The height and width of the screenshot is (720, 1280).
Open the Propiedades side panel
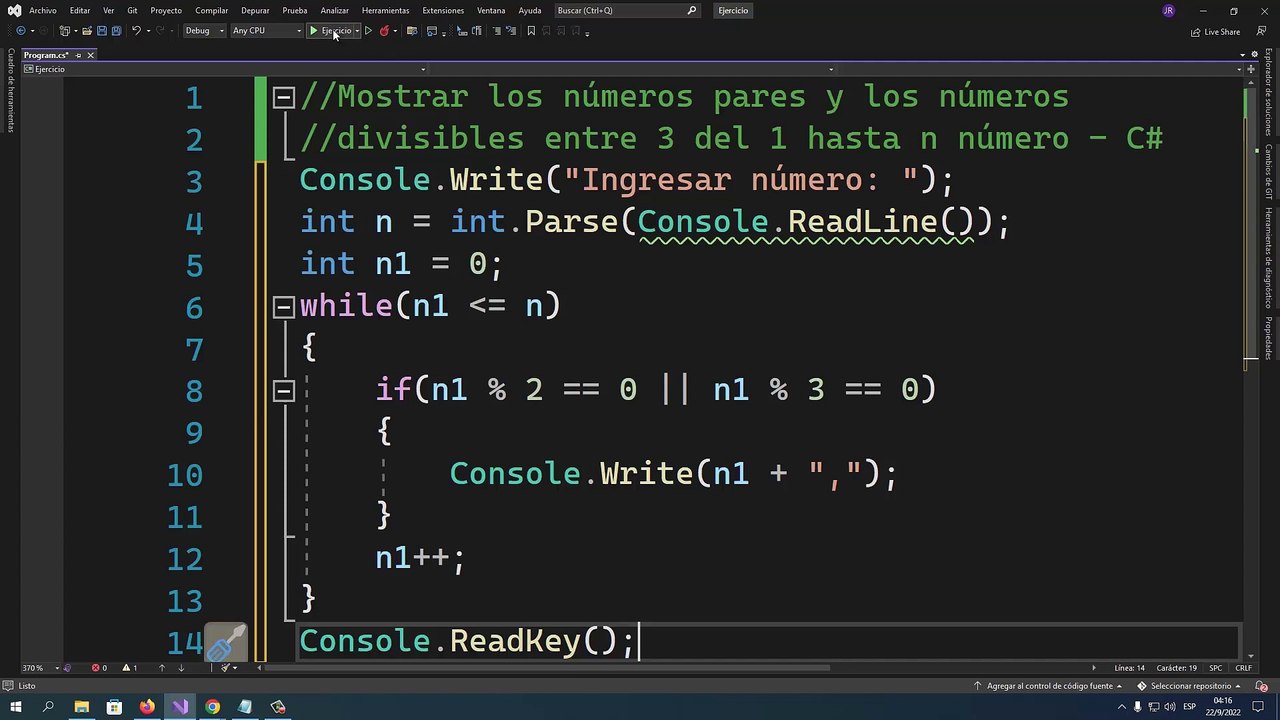point(1268,338)
